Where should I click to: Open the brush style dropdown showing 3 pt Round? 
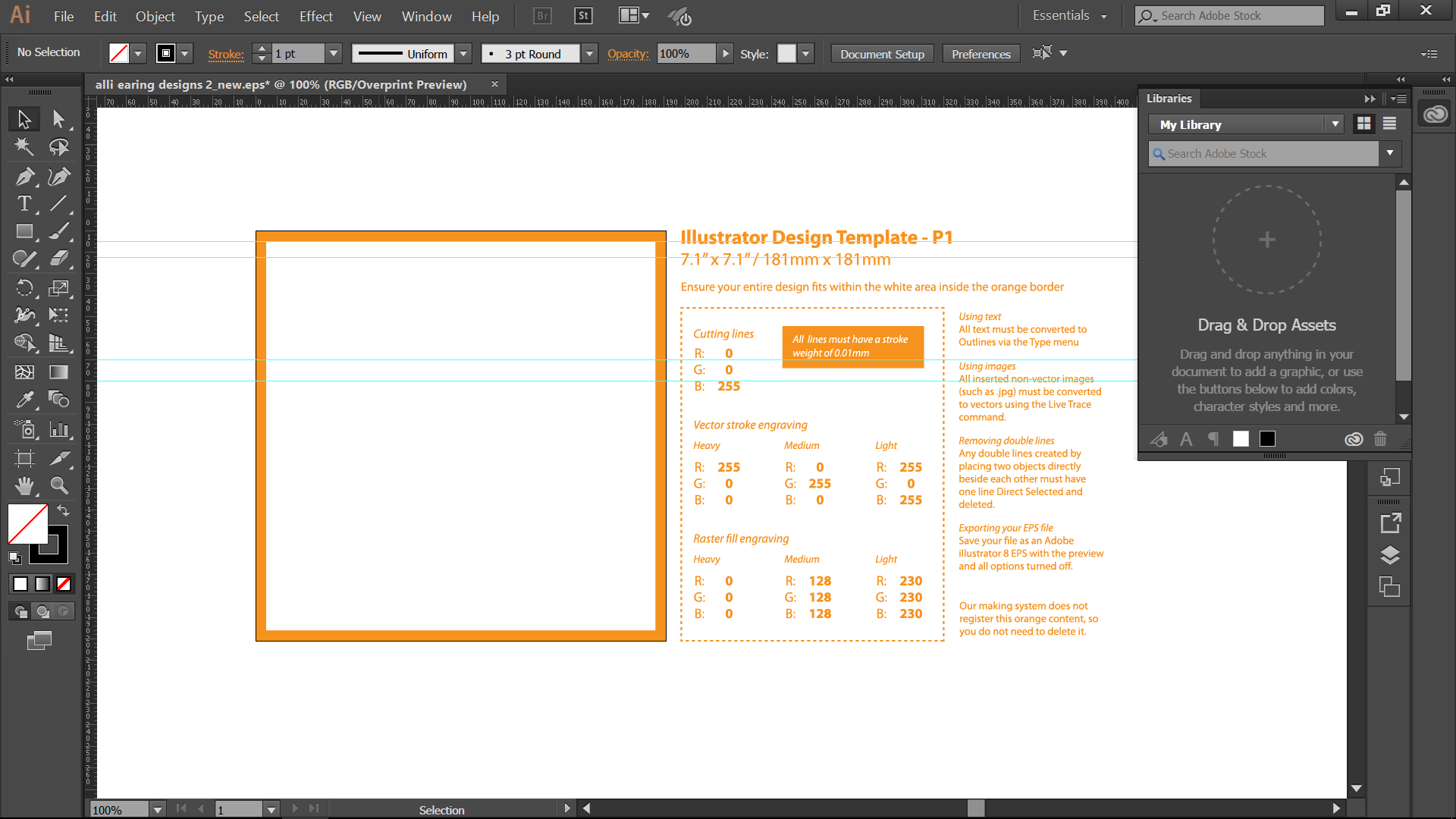pyautogui.click(x=589, y=53)
